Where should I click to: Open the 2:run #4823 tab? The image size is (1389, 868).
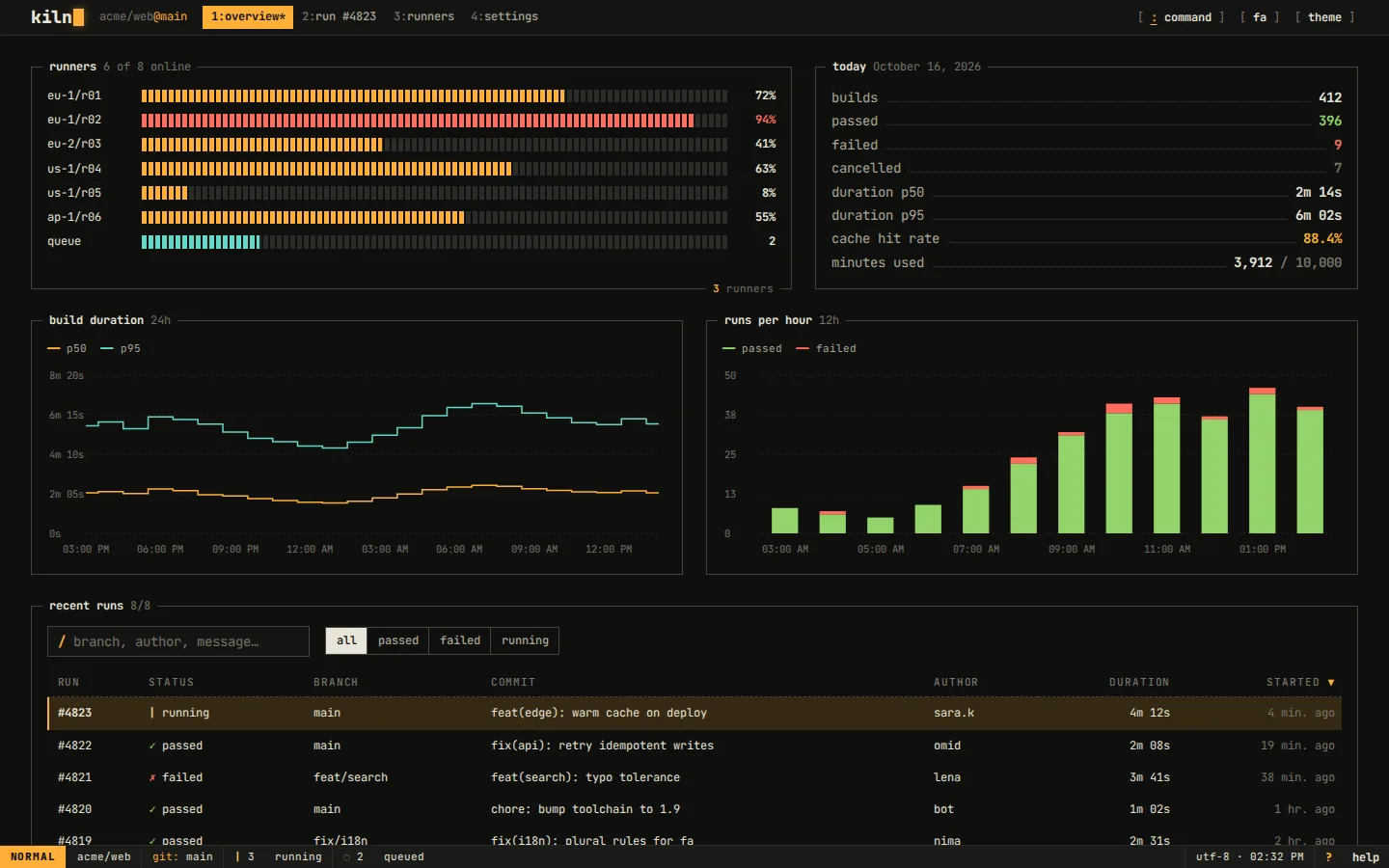tap(339, 16)
